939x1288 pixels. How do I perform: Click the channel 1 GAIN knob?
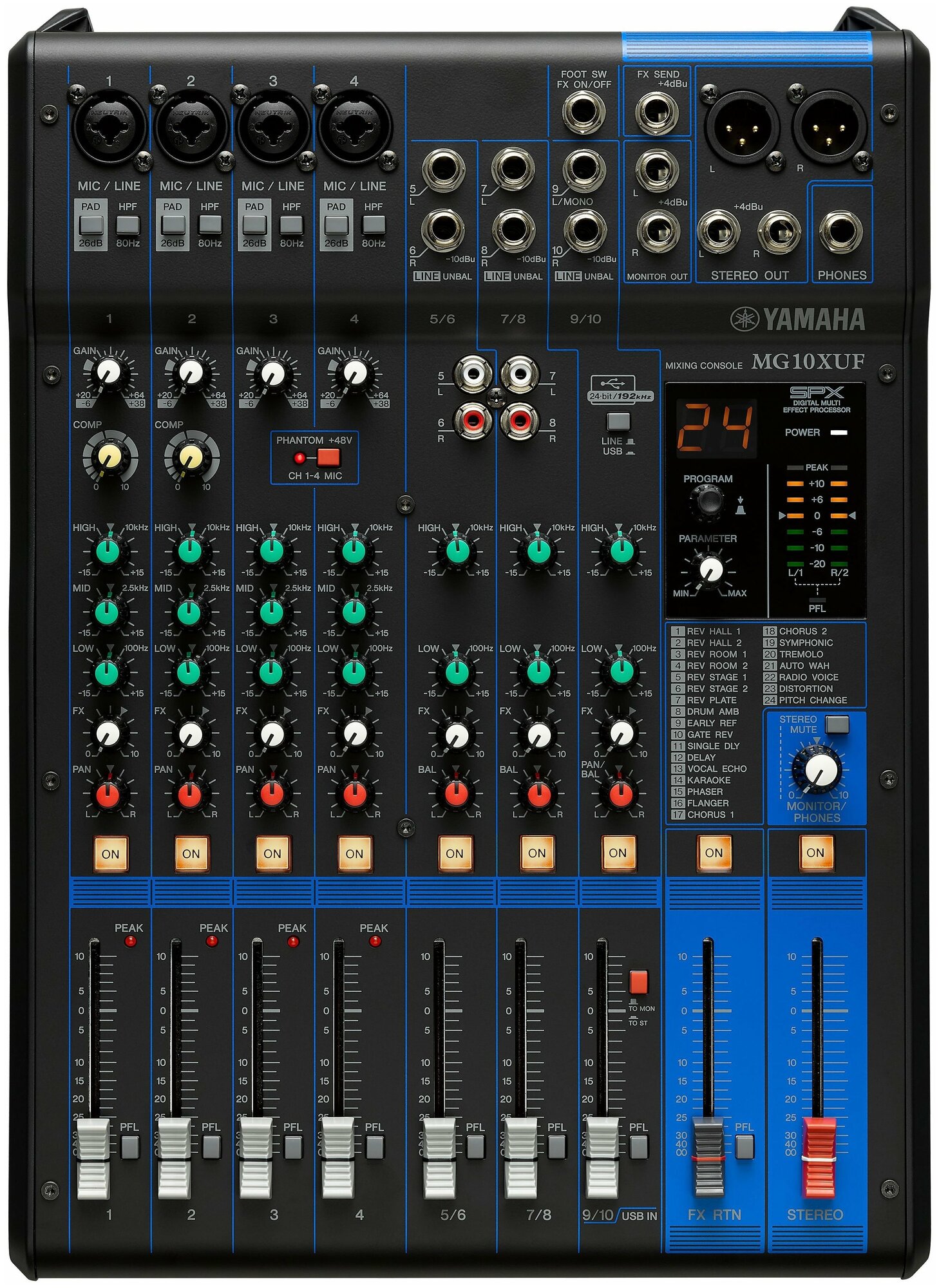pyautogui.click(x=108, y=372)
